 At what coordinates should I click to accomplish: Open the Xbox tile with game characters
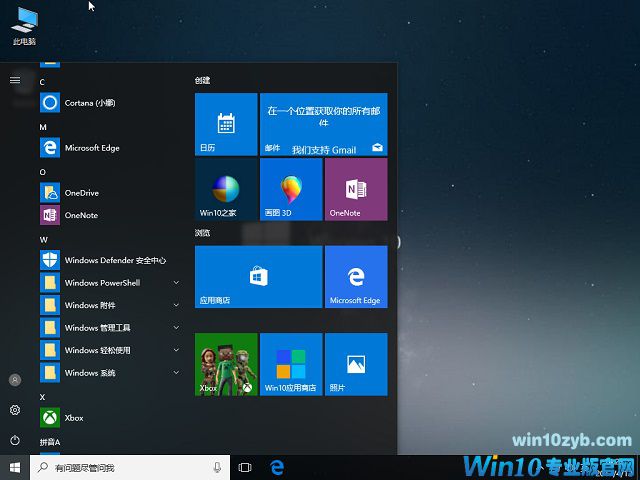(226, 365)
